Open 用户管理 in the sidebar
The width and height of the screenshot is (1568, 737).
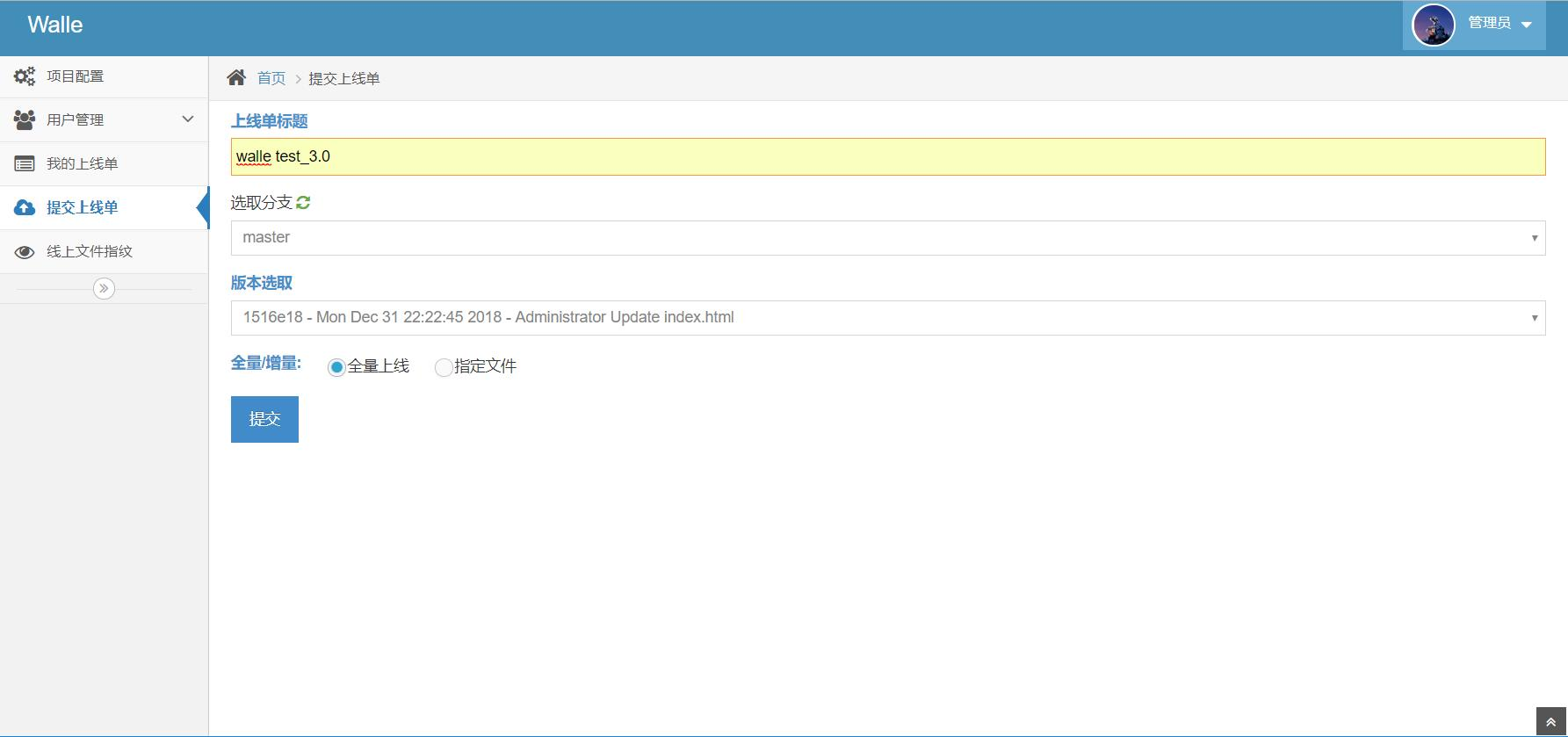(x=104, y=119)
